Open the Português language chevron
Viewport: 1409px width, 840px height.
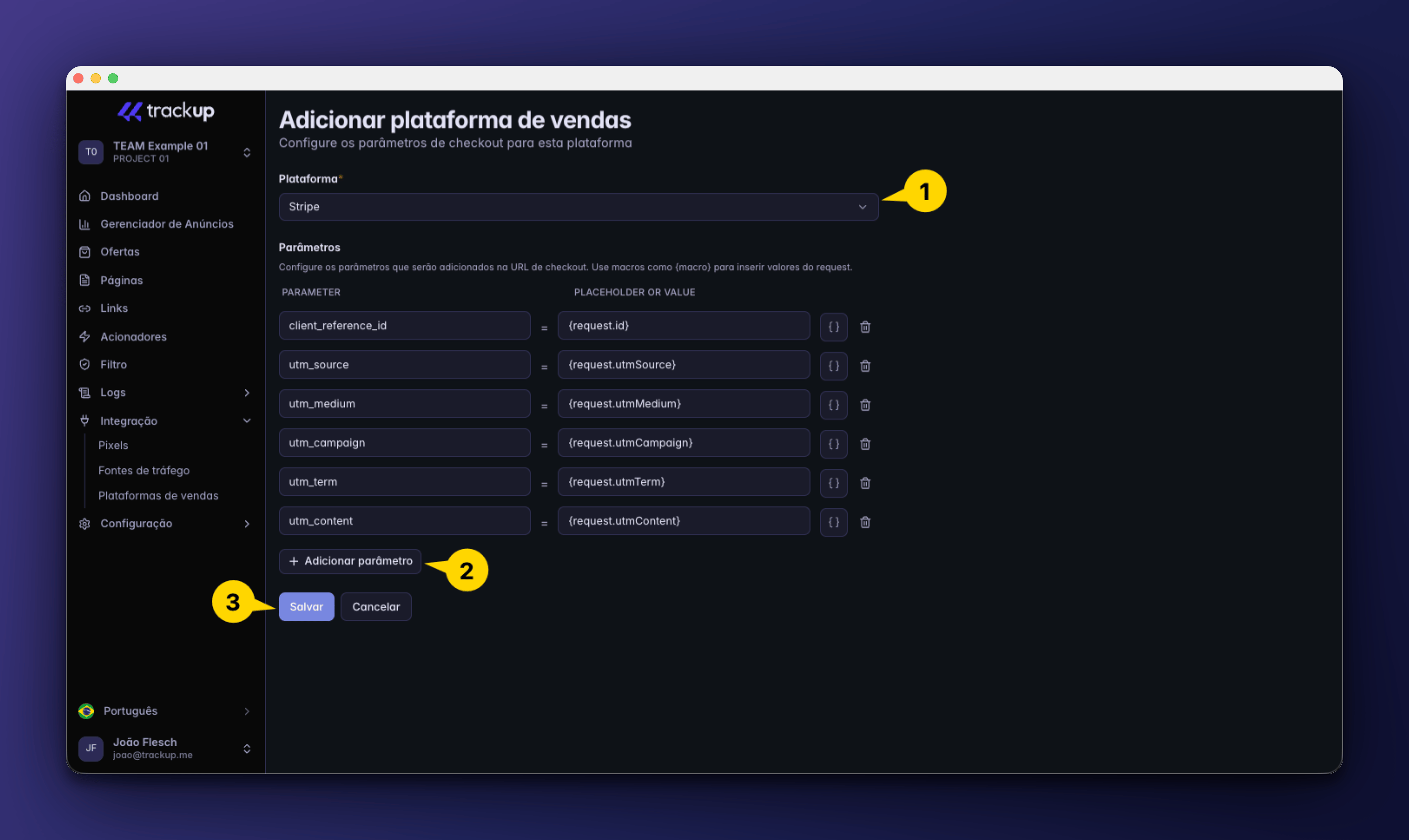point(247,711)
